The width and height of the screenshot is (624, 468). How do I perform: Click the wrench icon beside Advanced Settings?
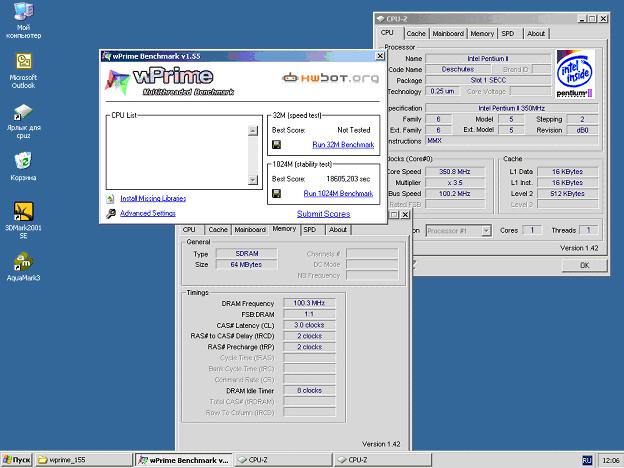[x=111, y=213]
